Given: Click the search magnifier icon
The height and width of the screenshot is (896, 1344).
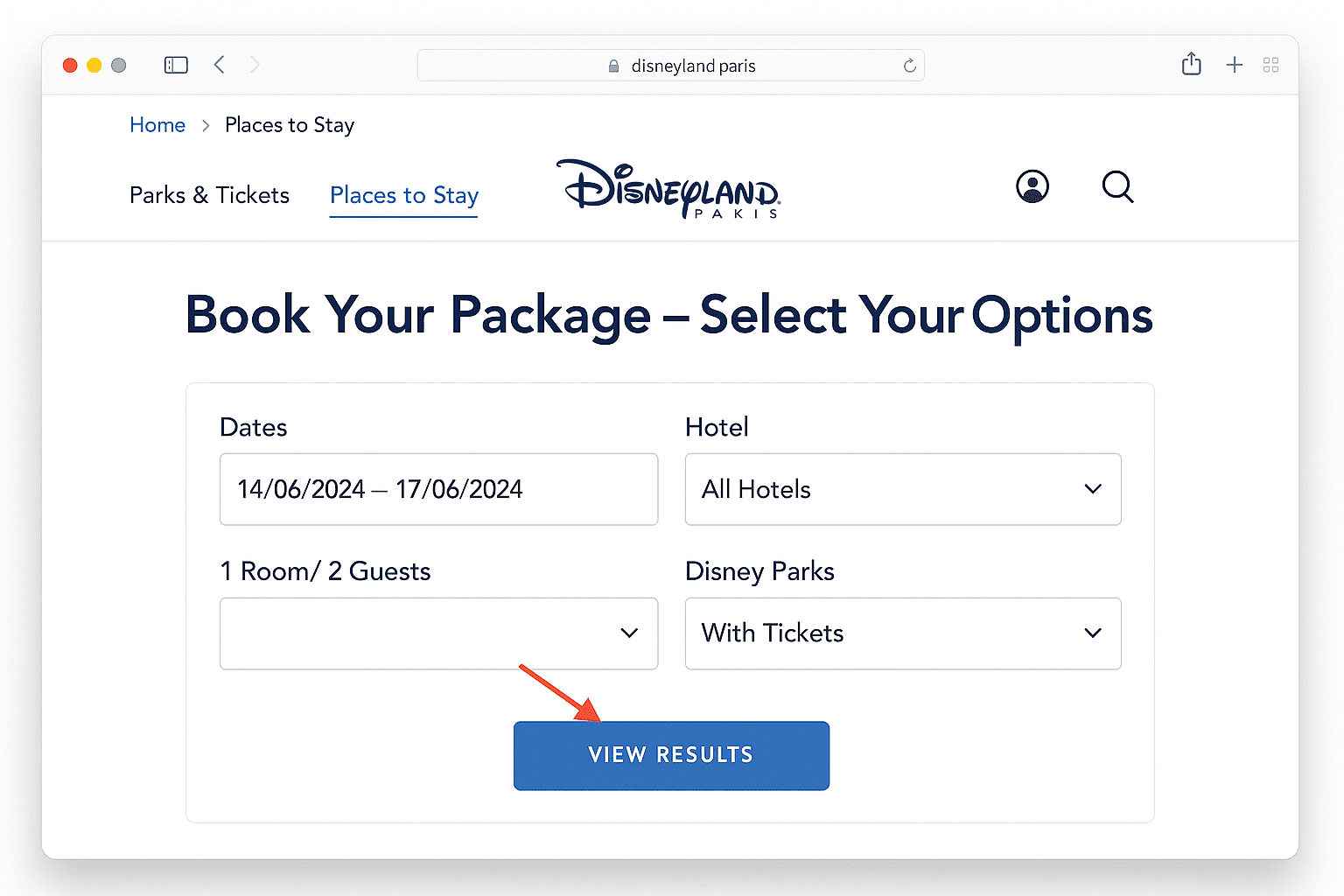Looking at the screenshot, I should (x=1117, y=186).
